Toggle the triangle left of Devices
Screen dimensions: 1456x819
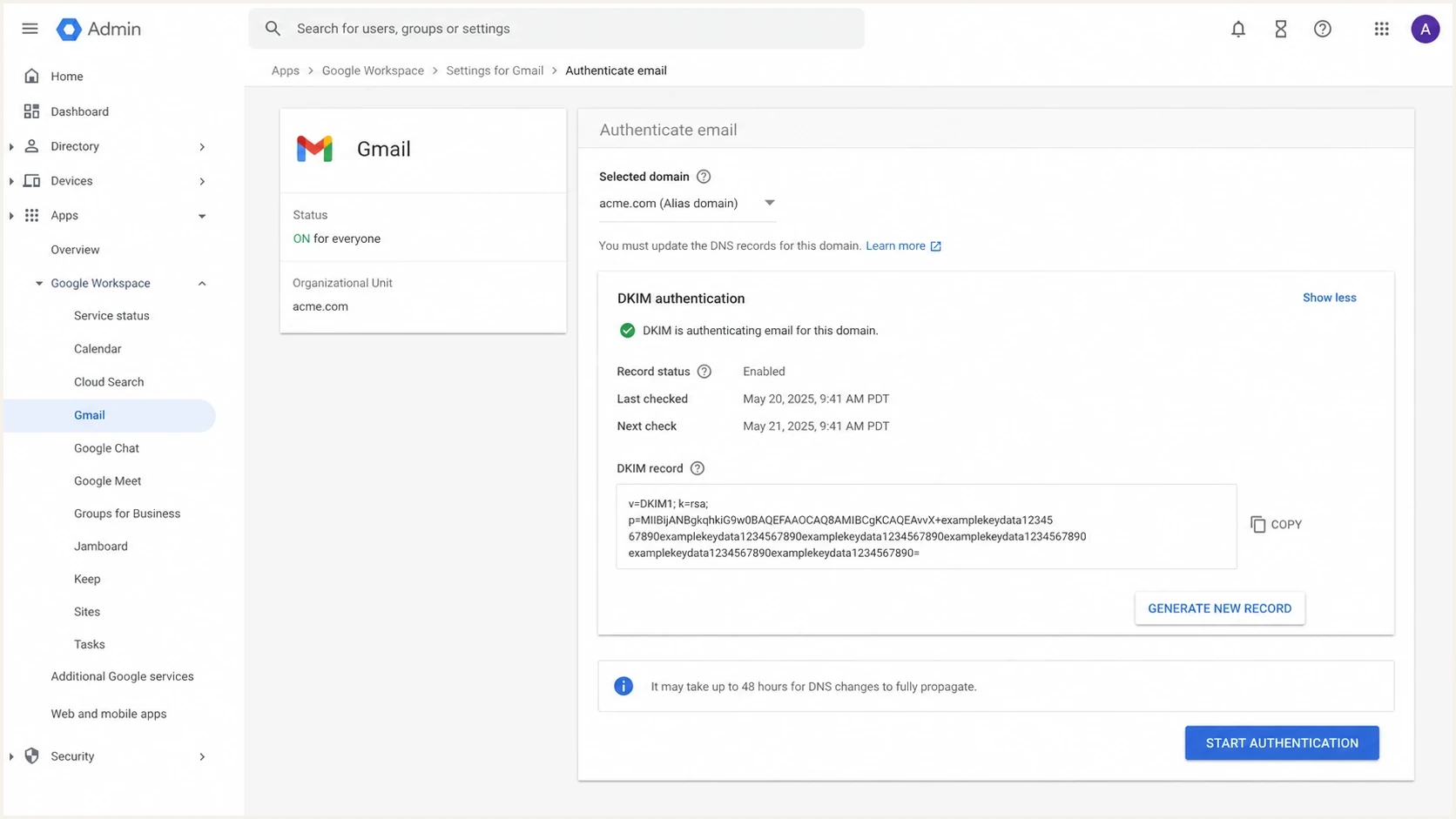[11, 181]
